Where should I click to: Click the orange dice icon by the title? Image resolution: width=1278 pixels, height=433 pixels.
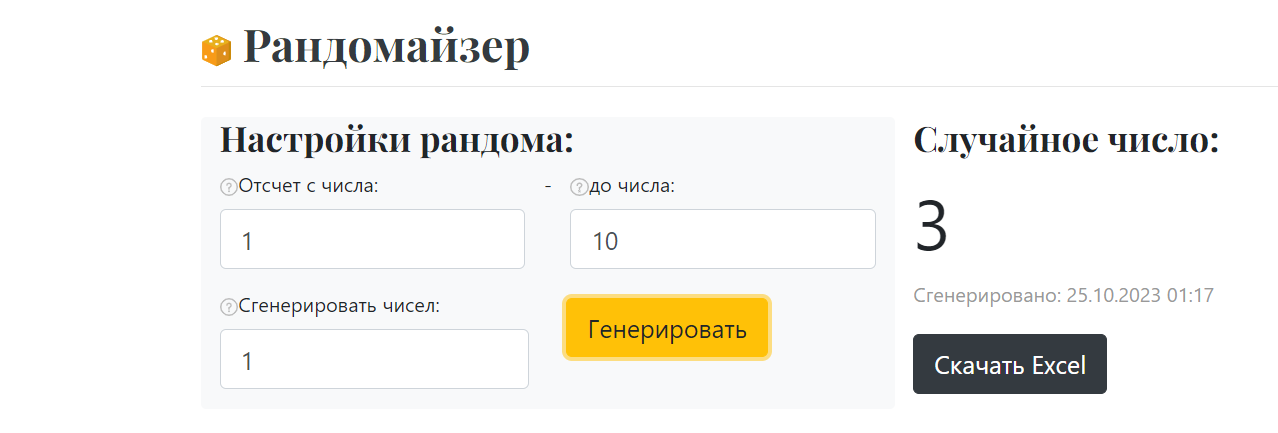(216, 51)
